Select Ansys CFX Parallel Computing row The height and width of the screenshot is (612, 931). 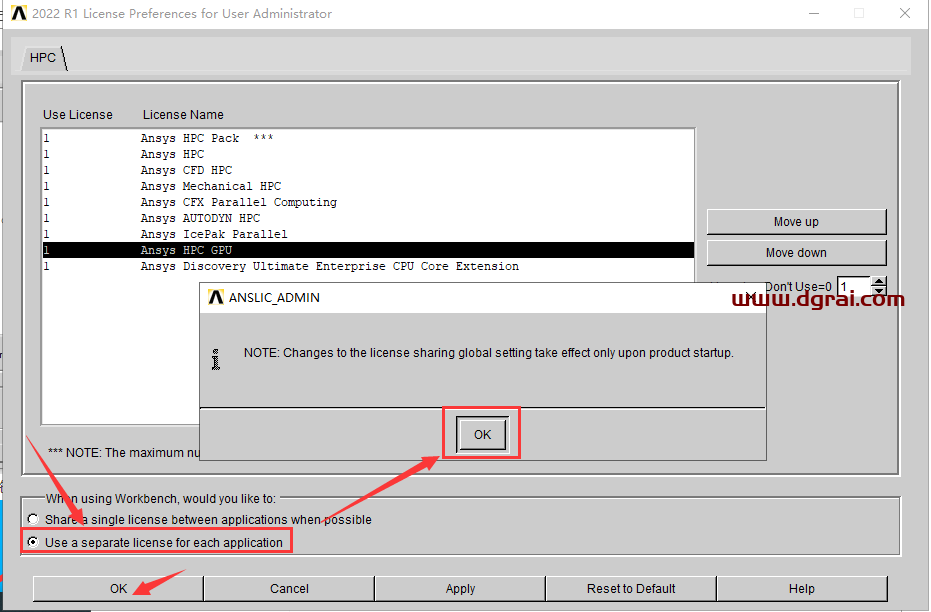(368, 202)
